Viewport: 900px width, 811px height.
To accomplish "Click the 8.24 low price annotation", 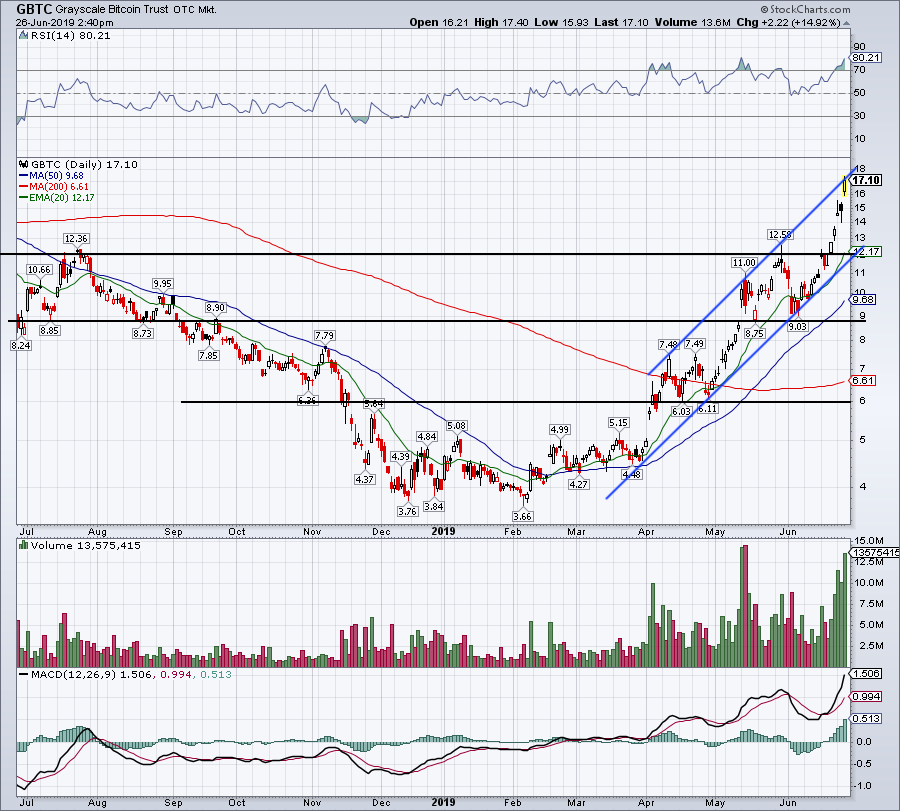I will tap(21, 345).
